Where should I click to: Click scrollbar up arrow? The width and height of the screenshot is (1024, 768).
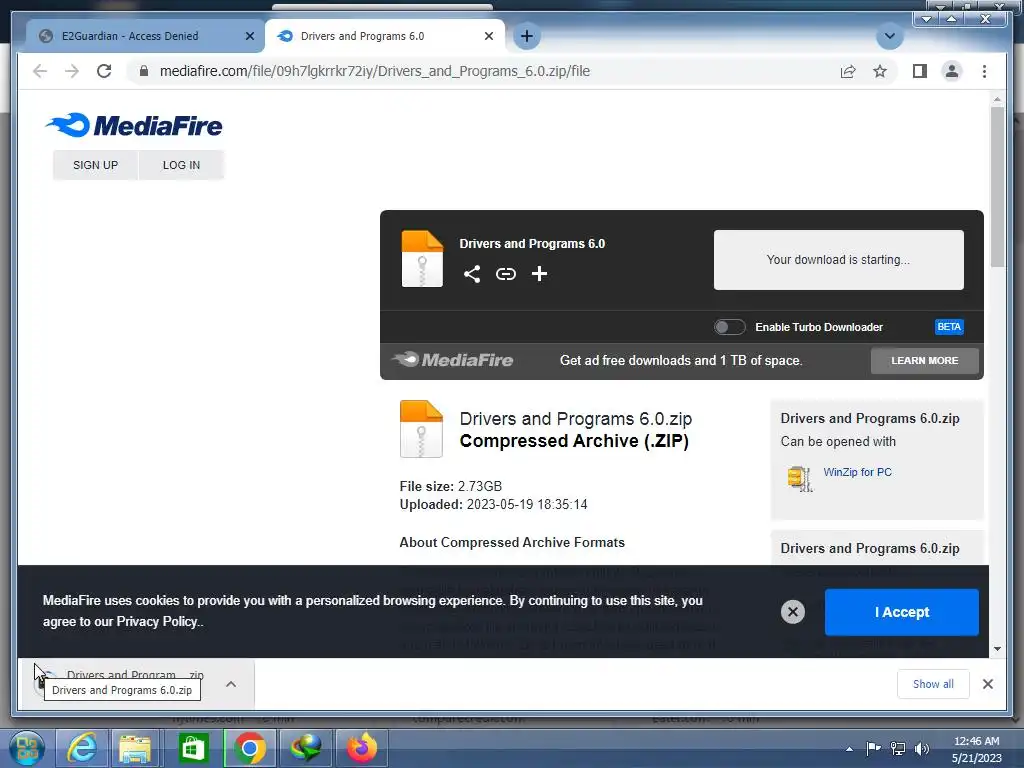point(997,99)
